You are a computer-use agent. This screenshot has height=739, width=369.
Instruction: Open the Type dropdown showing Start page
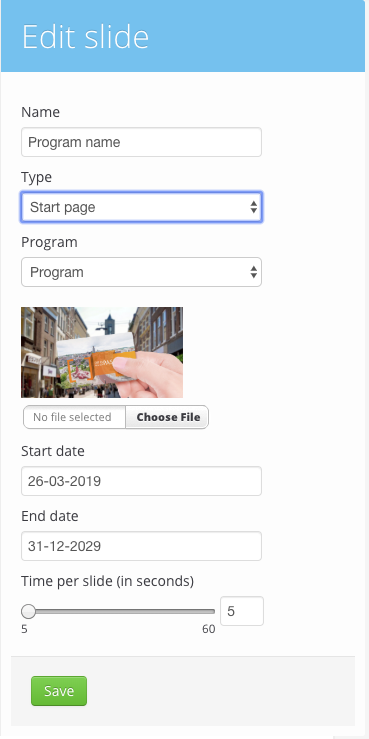click(x=141, y=207)
